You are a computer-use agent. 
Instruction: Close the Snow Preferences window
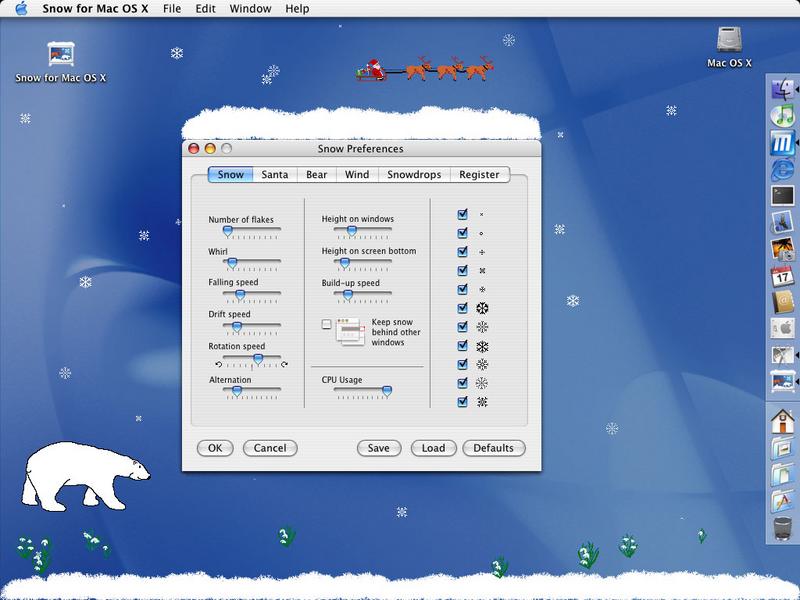pos(194,148)
